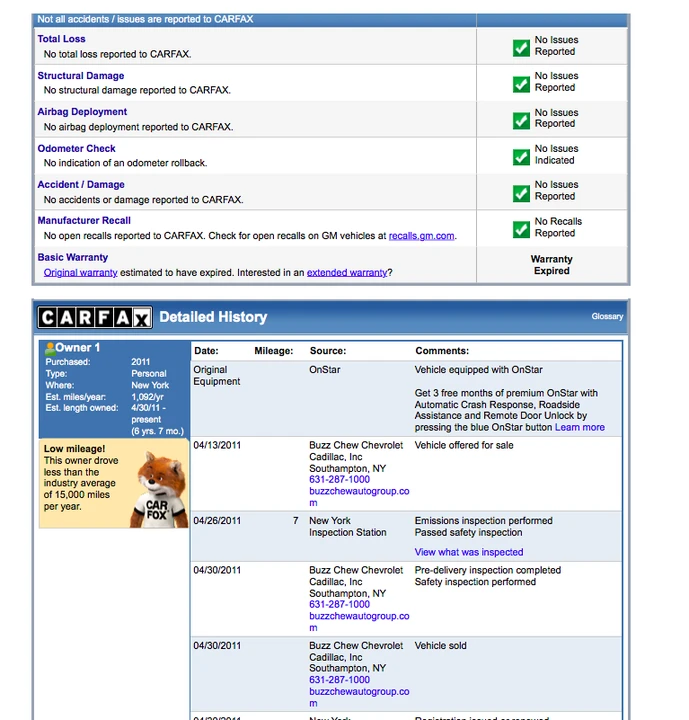Viewport: 689px width, 720px height.
Task: Click the CARFAX logo in Detailed History header
Action: click(x=95, y=317)
